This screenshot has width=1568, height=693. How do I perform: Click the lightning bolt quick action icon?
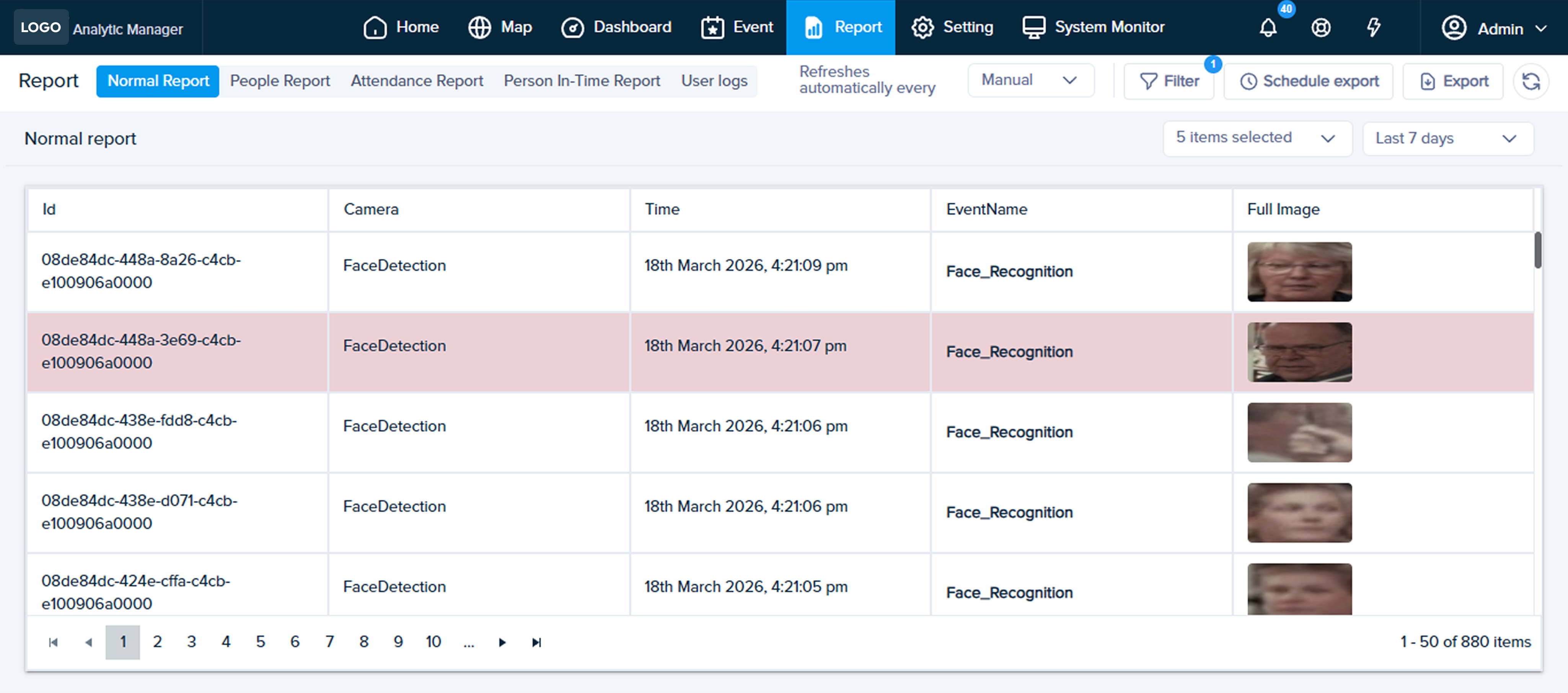click(1373, 28)
